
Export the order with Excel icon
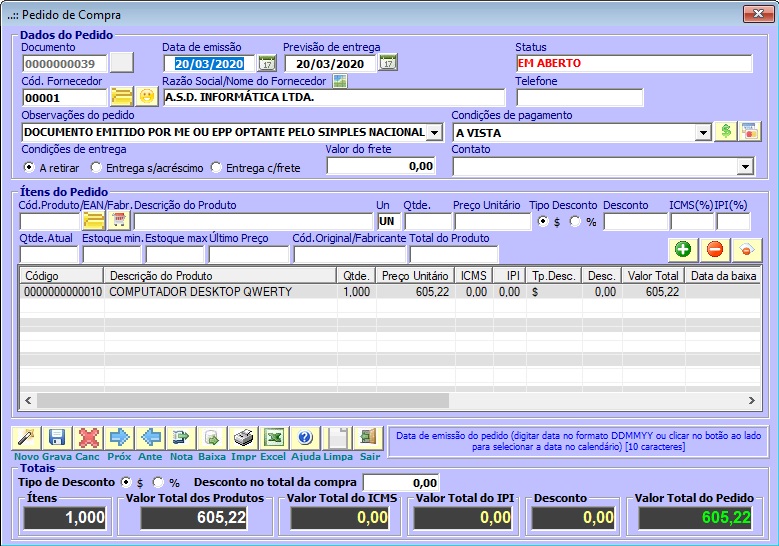pyautogui.click(x=274, y=438)
